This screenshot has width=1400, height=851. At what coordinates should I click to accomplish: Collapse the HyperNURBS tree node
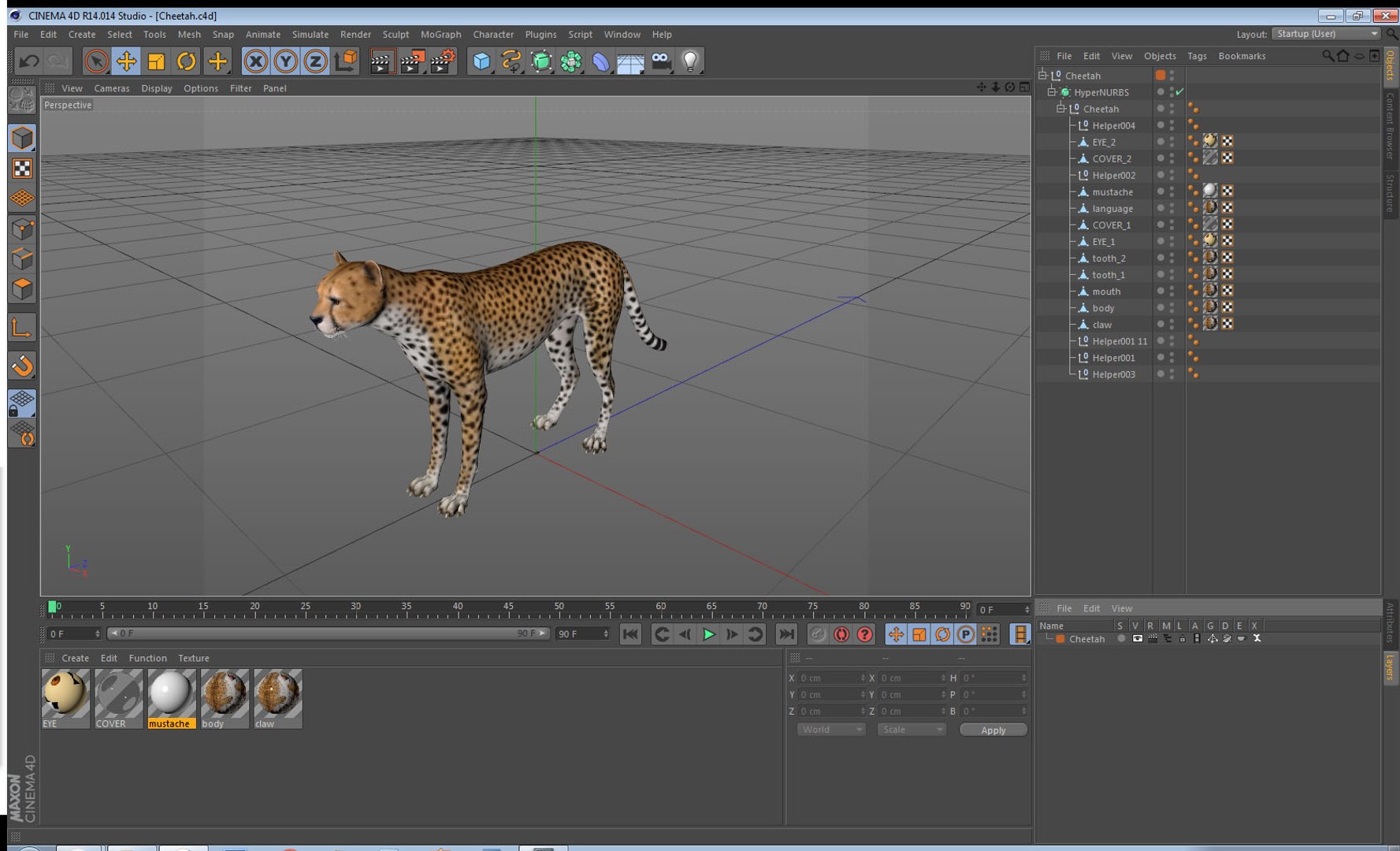pyautogui.click(x=1051, y=92)
